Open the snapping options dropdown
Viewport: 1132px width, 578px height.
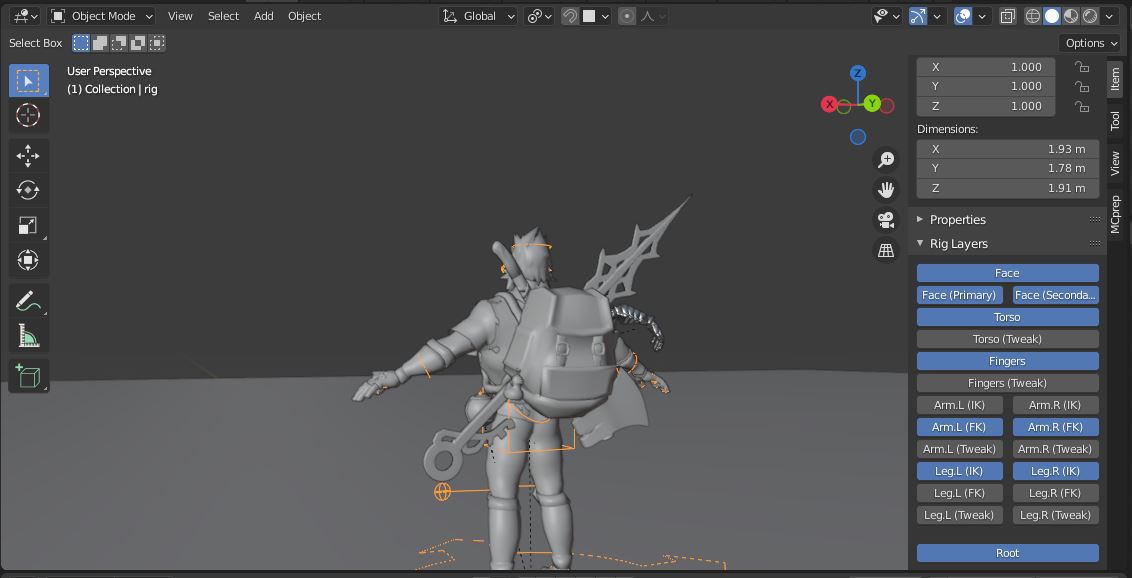(596, 16)
